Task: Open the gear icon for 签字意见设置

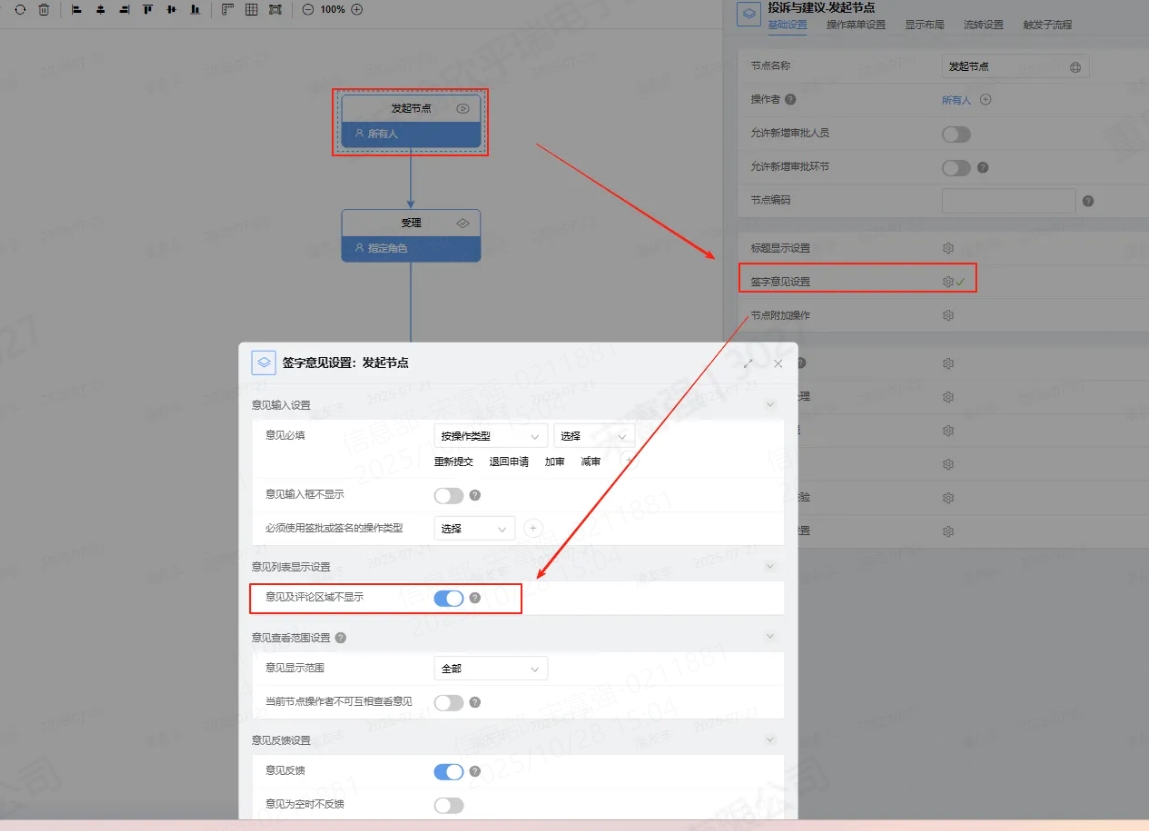Action: 948,282
